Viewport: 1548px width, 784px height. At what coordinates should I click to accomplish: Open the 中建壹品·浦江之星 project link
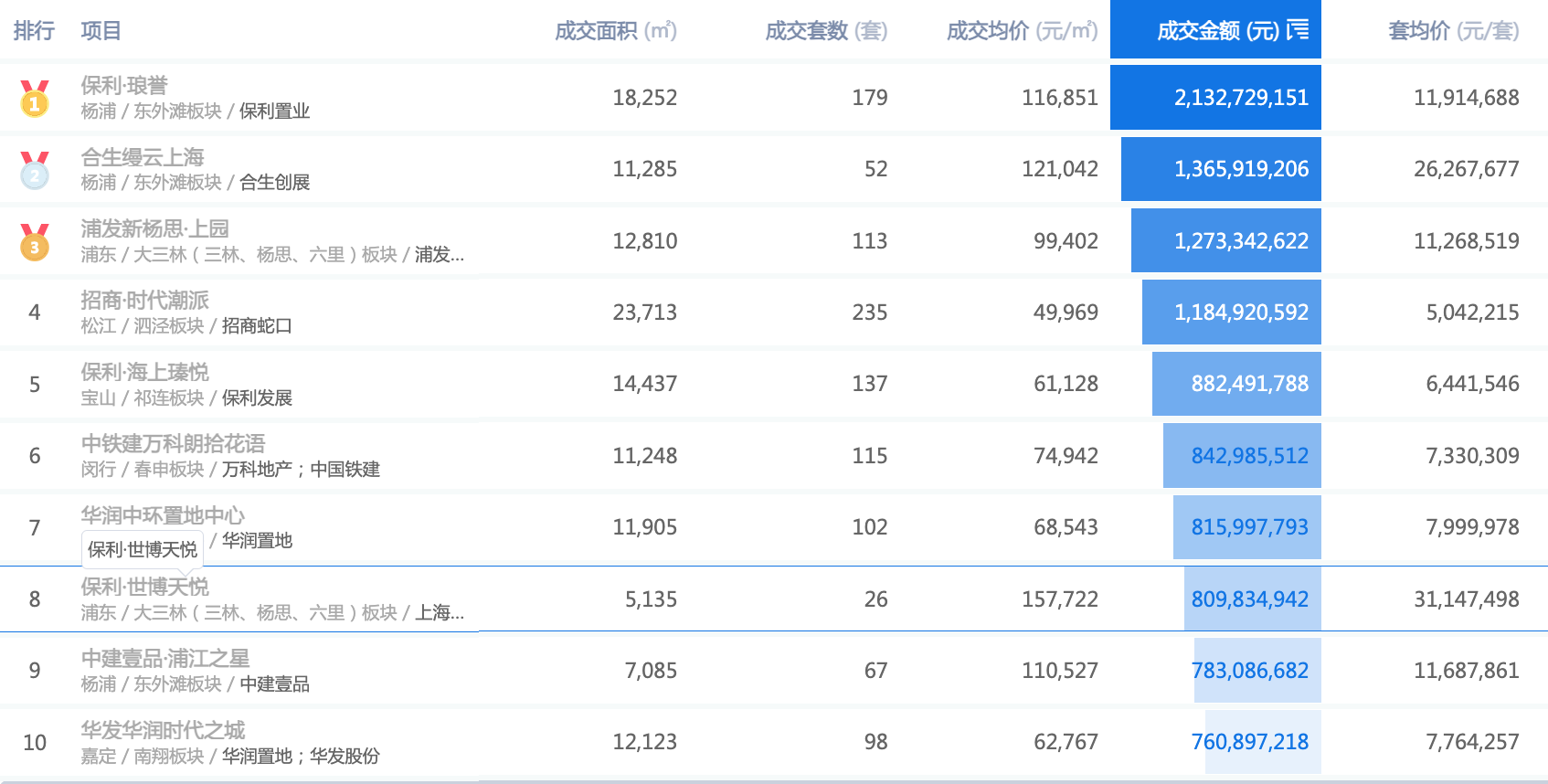pyautogui.click(x=164, y=658)
